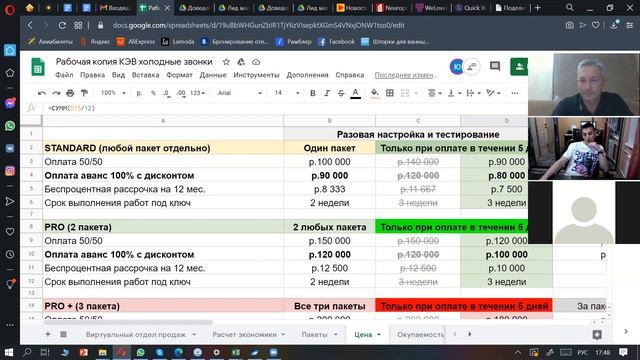The height and width of the screenshot is (360, 640).
Task: Click the print icon
Action: [70, 93]
